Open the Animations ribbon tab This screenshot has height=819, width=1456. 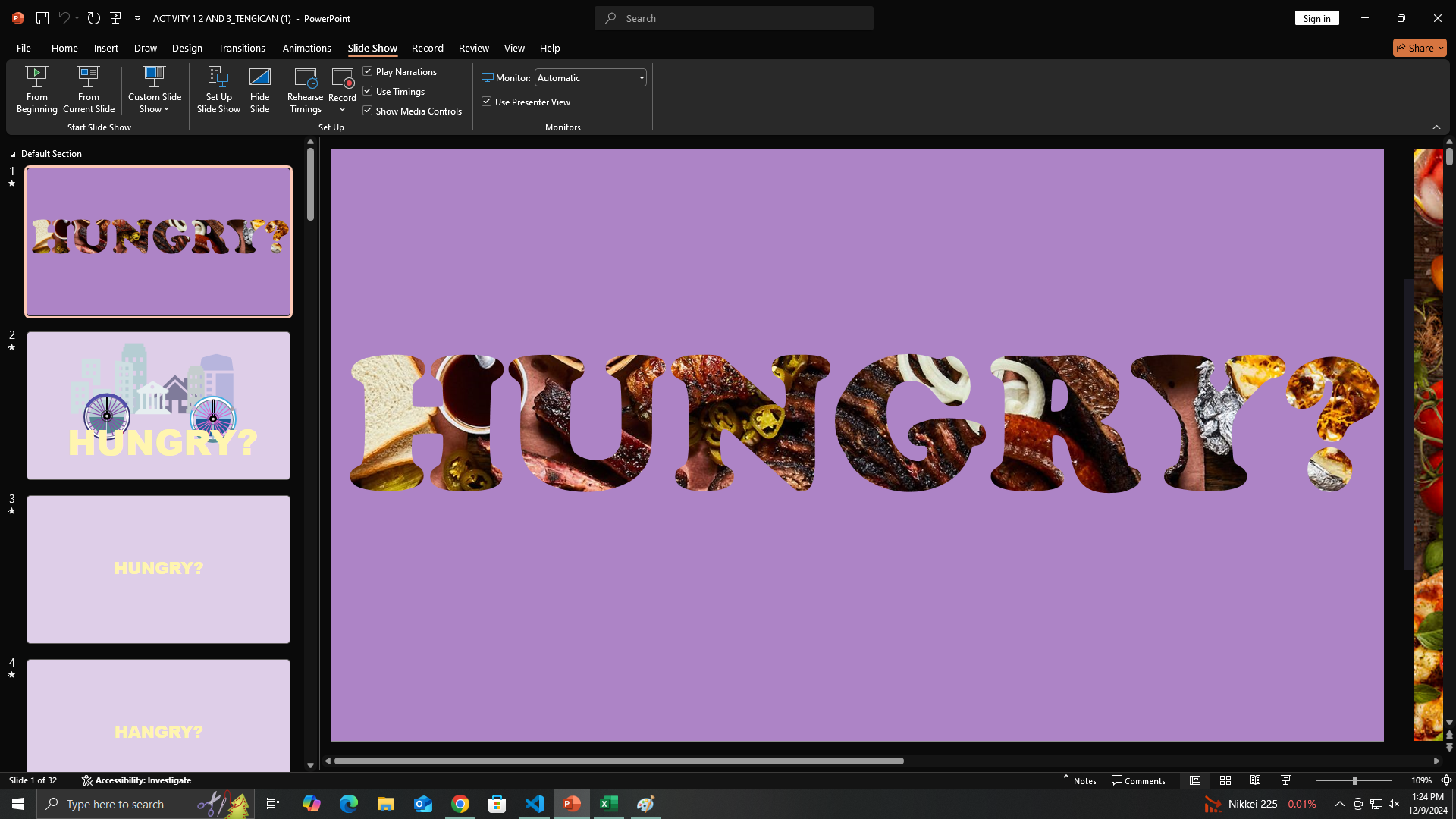point(306,48)
